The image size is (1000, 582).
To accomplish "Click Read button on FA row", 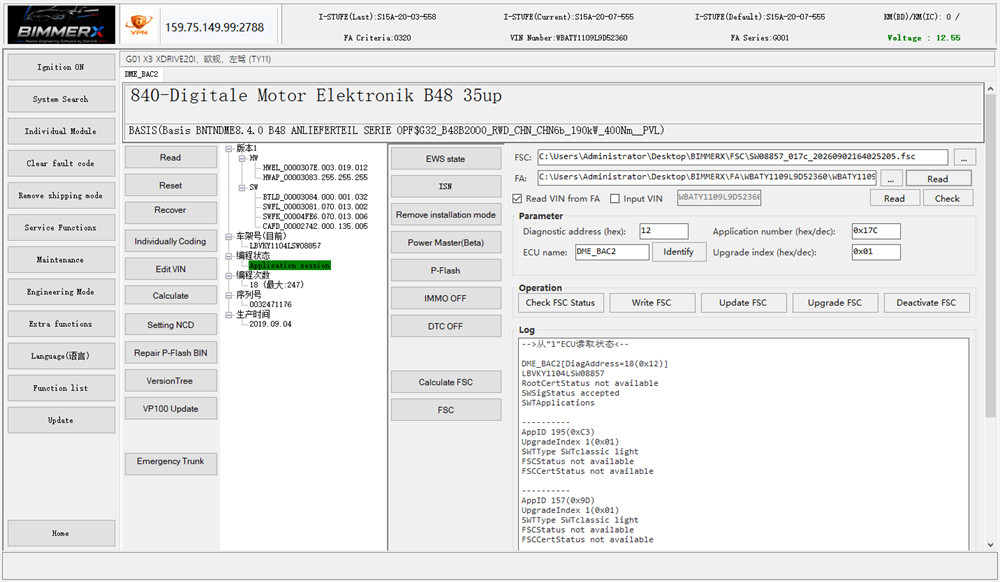I will point(938,178).
